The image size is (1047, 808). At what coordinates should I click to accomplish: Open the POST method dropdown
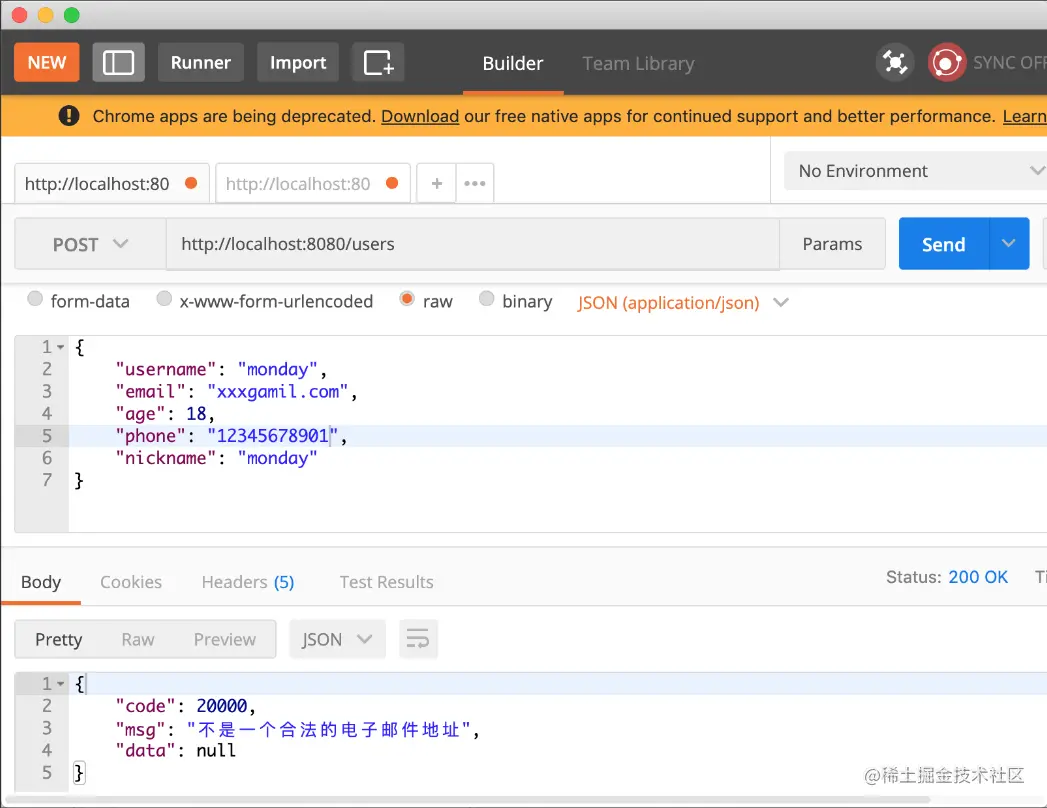90,244
